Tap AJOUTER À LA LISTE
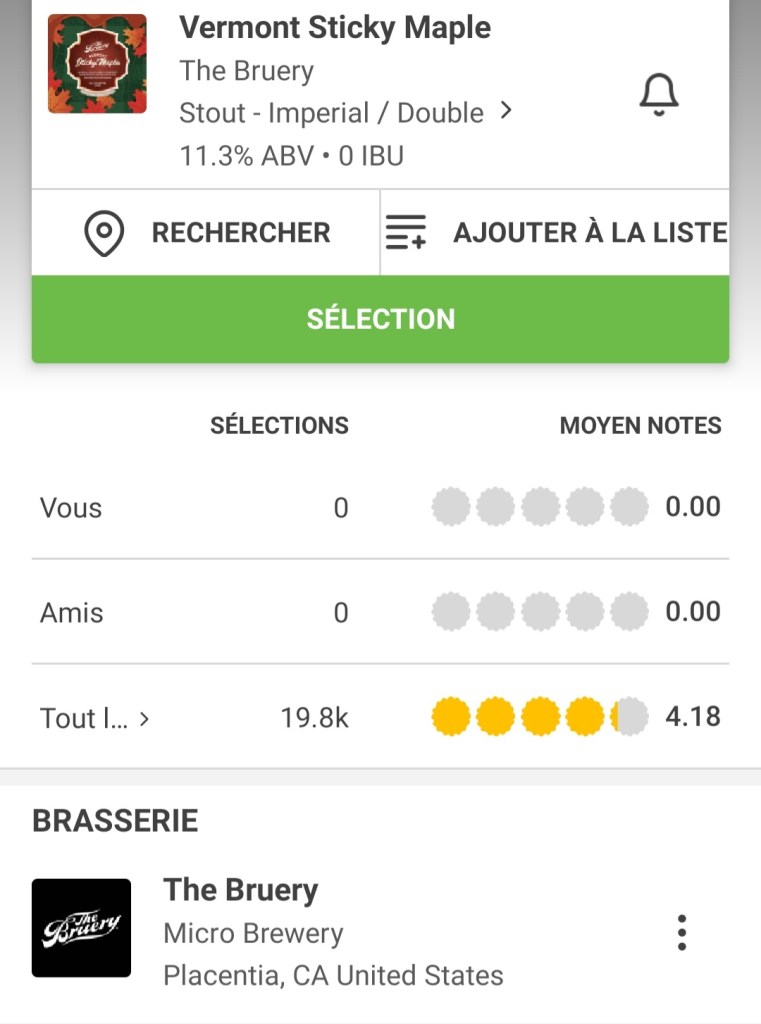This screenshot has height=1024, width=761. tap(589, 233)
